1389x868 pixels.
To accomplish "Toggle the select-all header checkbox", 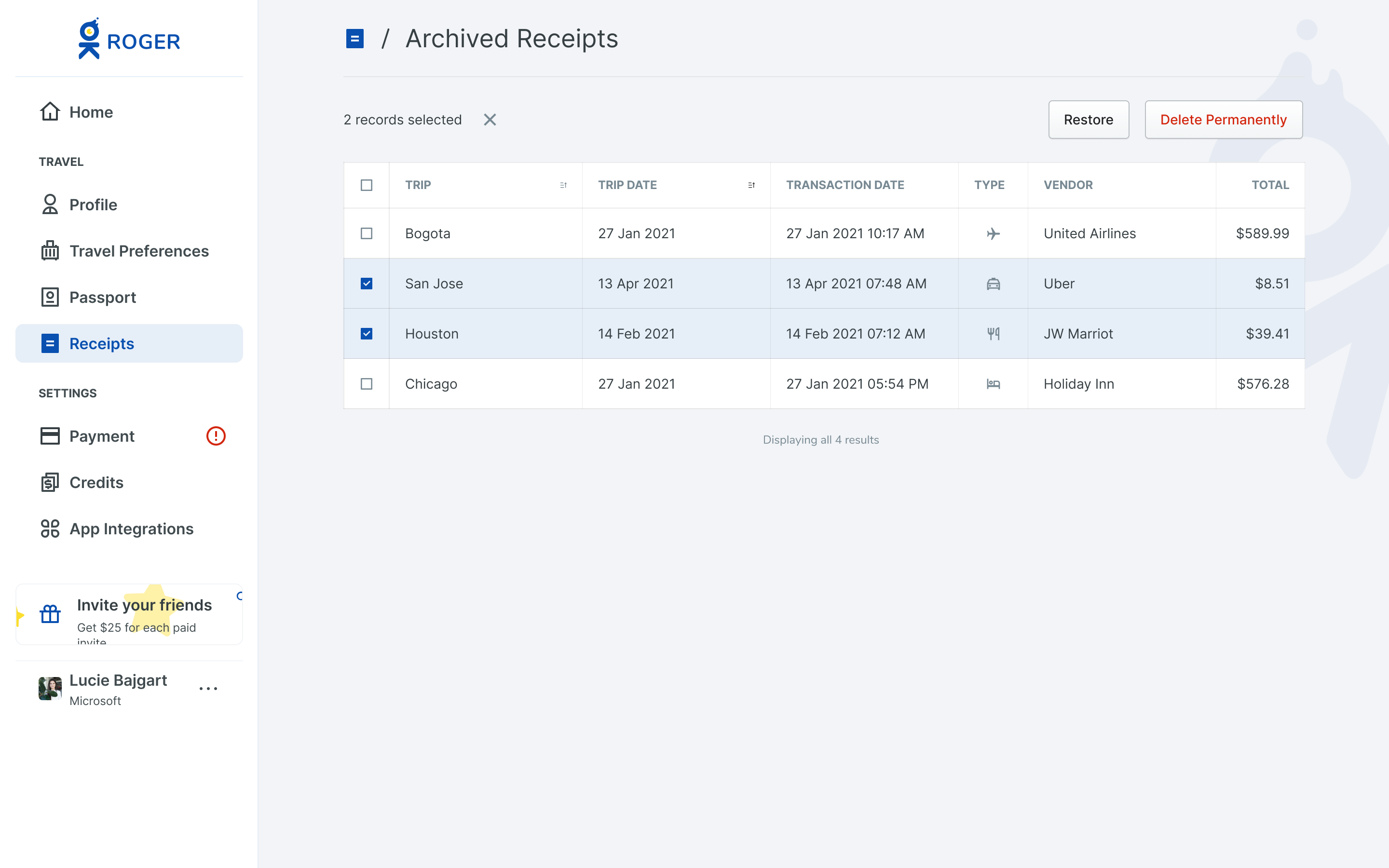I will coord(366,185).
